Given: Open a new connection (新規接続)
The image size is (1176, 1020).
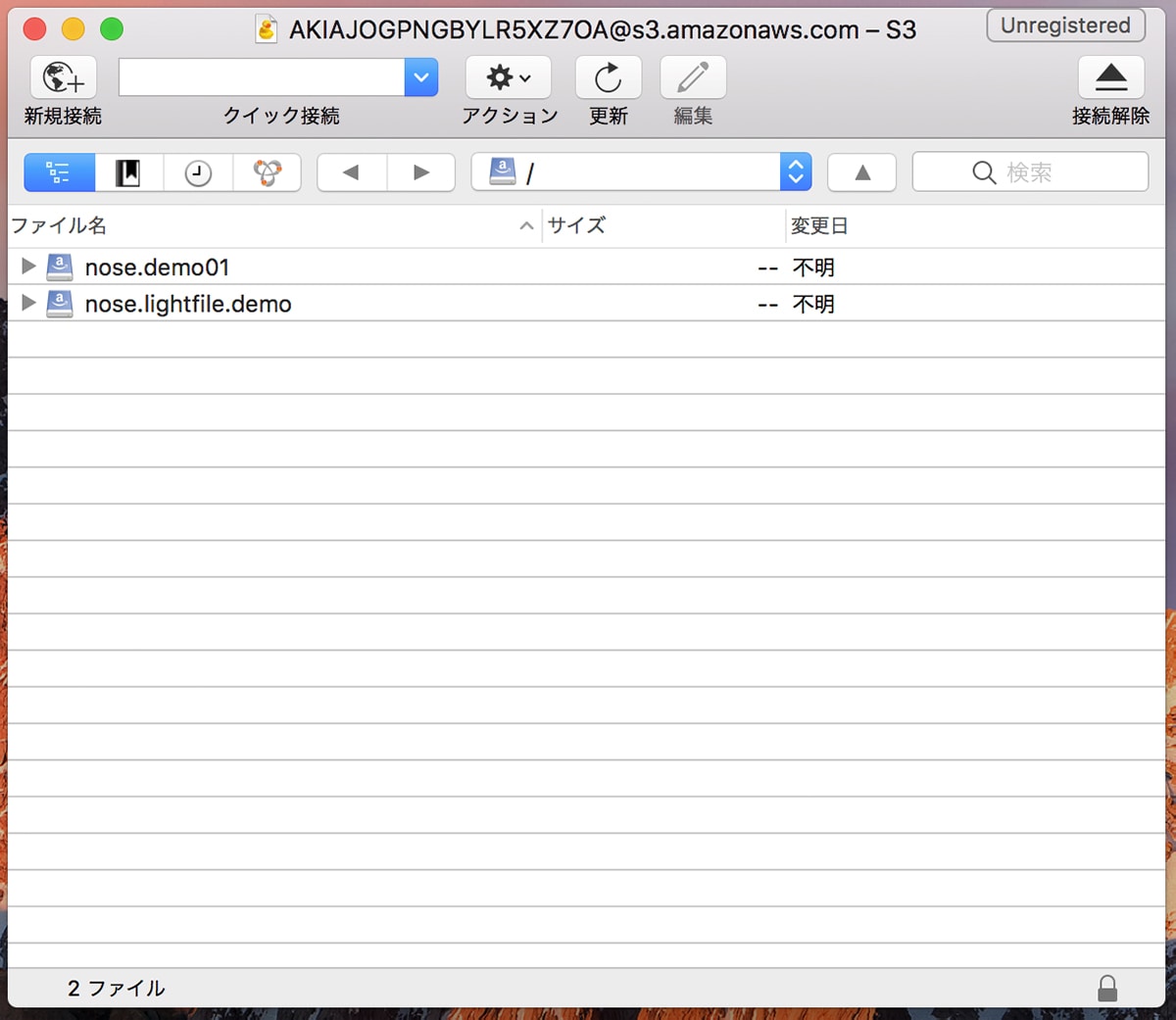Looking at the screenshot, I should tap(63, 77).
